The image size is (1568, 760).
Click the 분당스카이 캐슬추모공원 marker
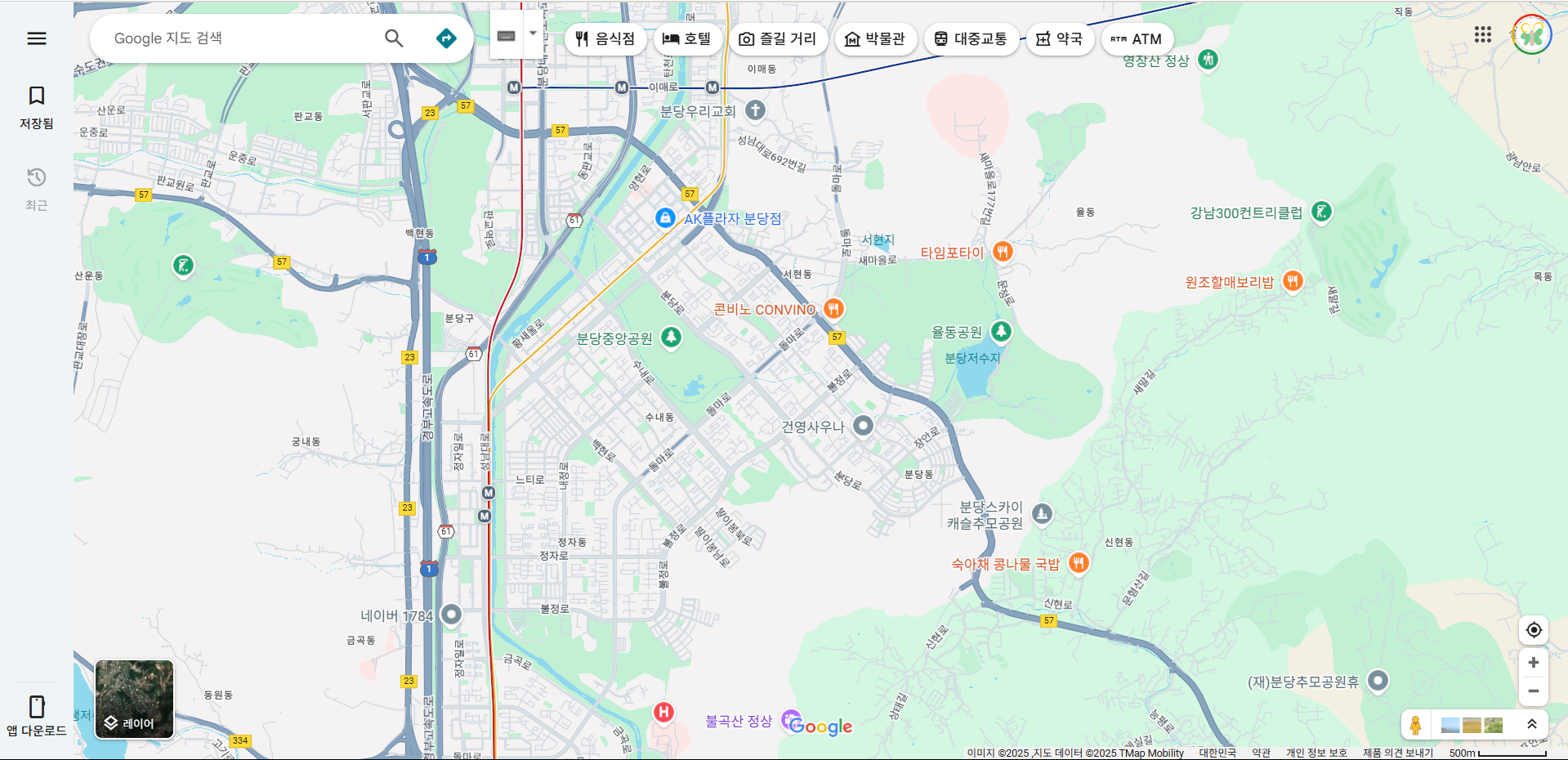tap(1041, 513)
